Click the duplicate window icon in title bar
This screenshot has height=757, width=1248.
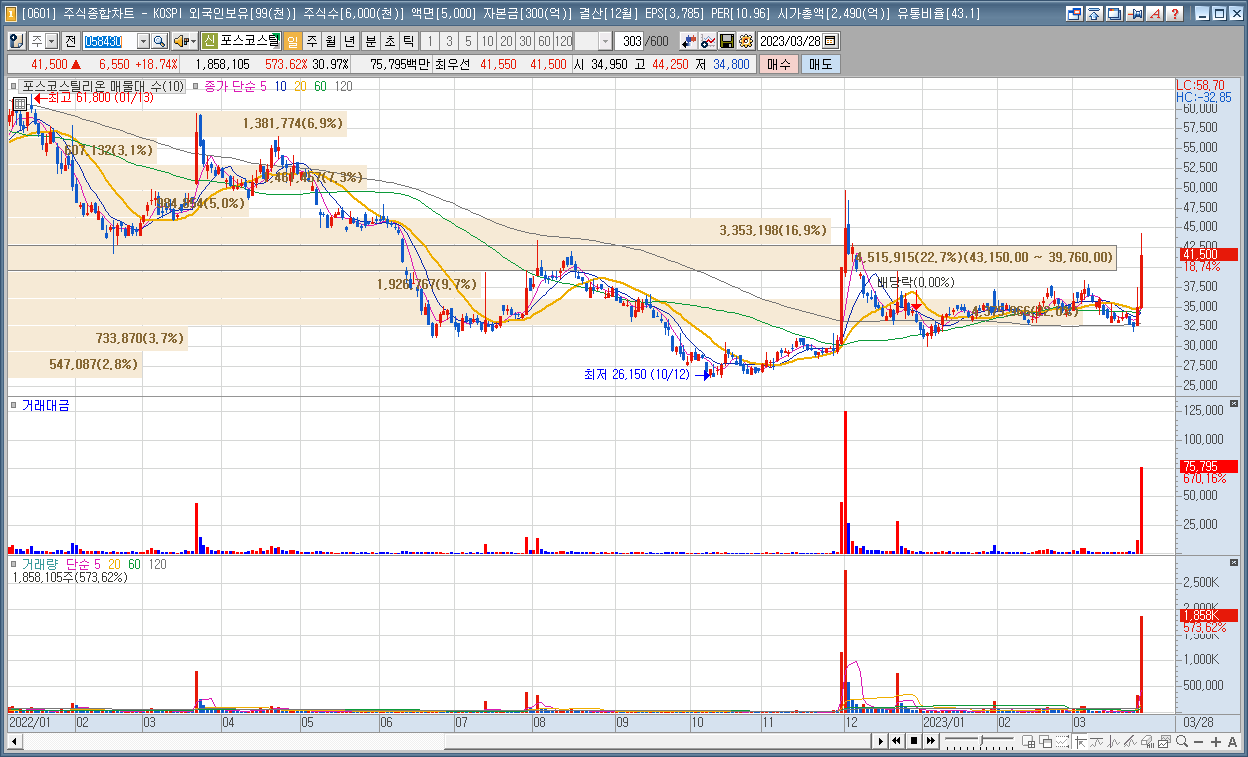[x=1114, y=14]
